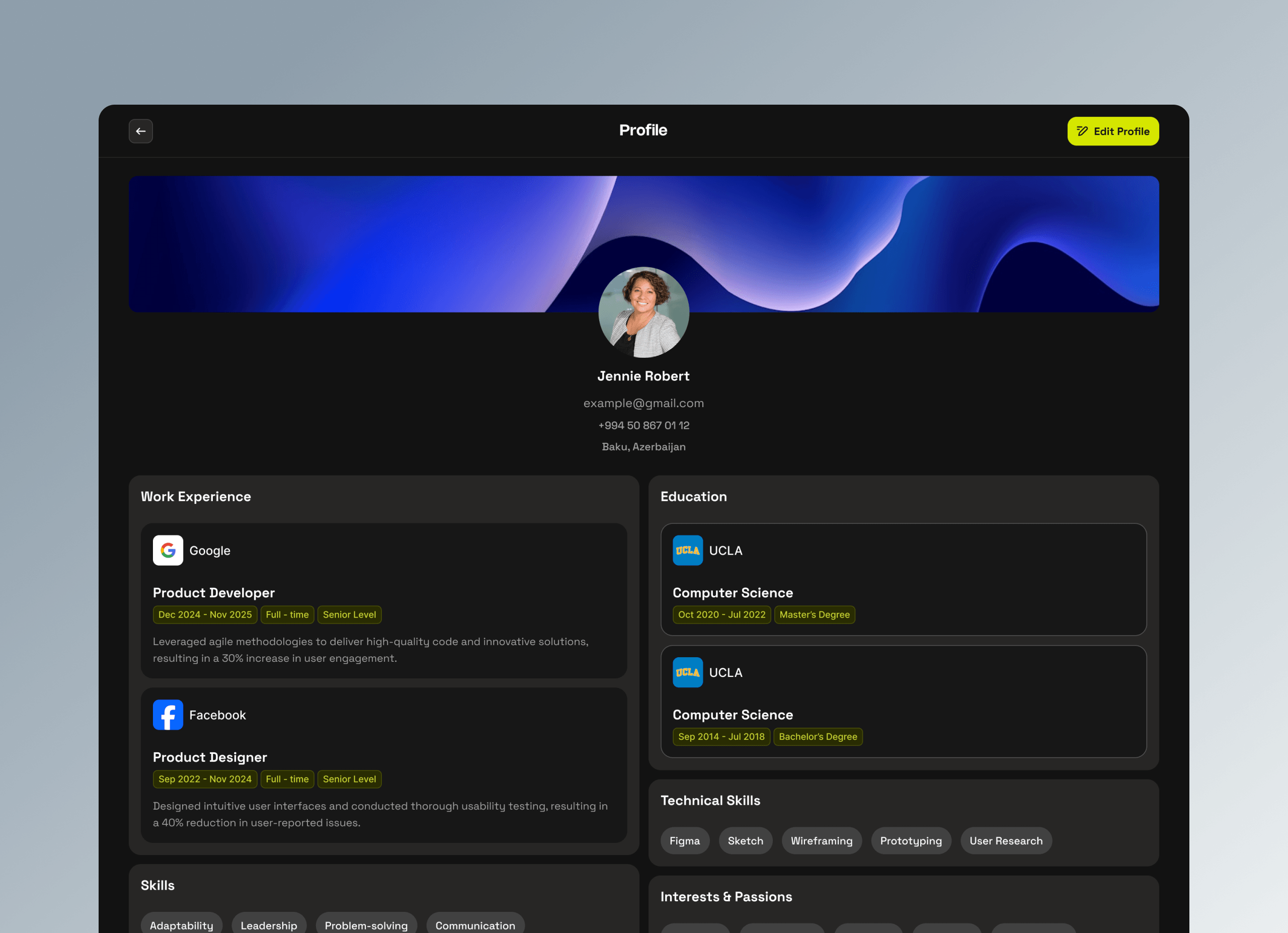Select the Wireframing skill chip
The width and height of the screenshot is (1288, 933).
(x=822, y=841)
